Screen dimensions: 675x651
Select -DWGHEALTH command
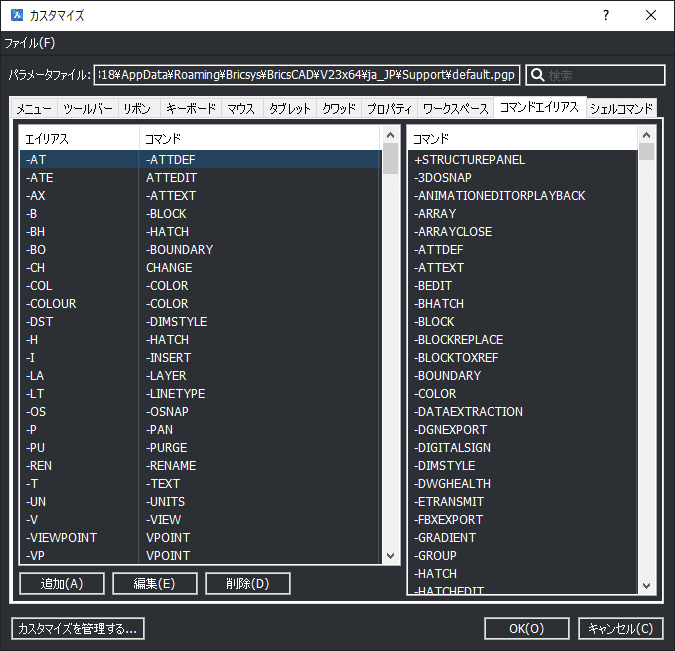[523, 484]
